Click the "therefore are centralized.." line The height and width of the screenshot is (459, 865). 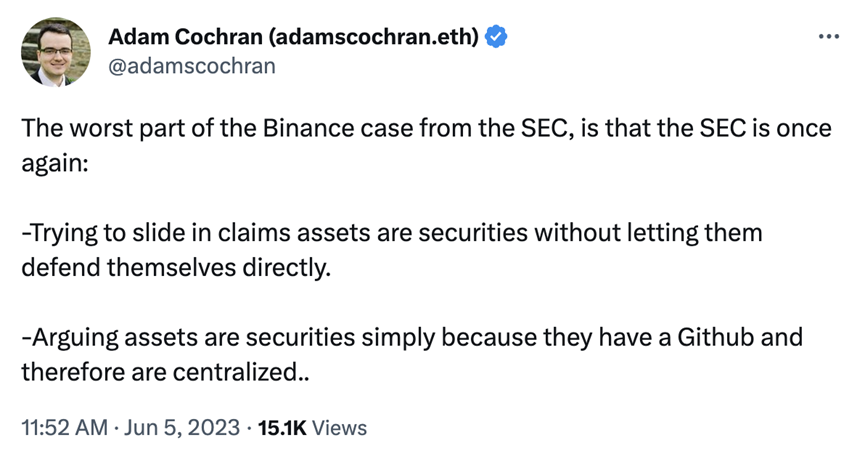point(165,372)
